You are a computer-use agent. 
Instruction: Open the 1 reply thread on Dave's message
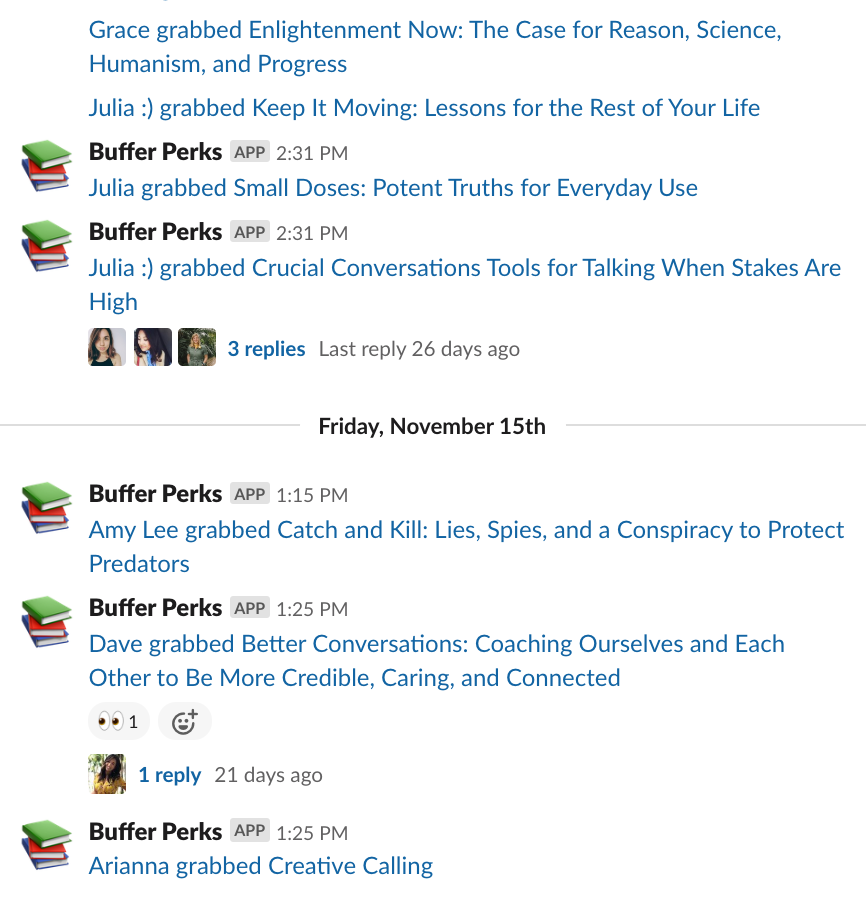coord(169,774)
